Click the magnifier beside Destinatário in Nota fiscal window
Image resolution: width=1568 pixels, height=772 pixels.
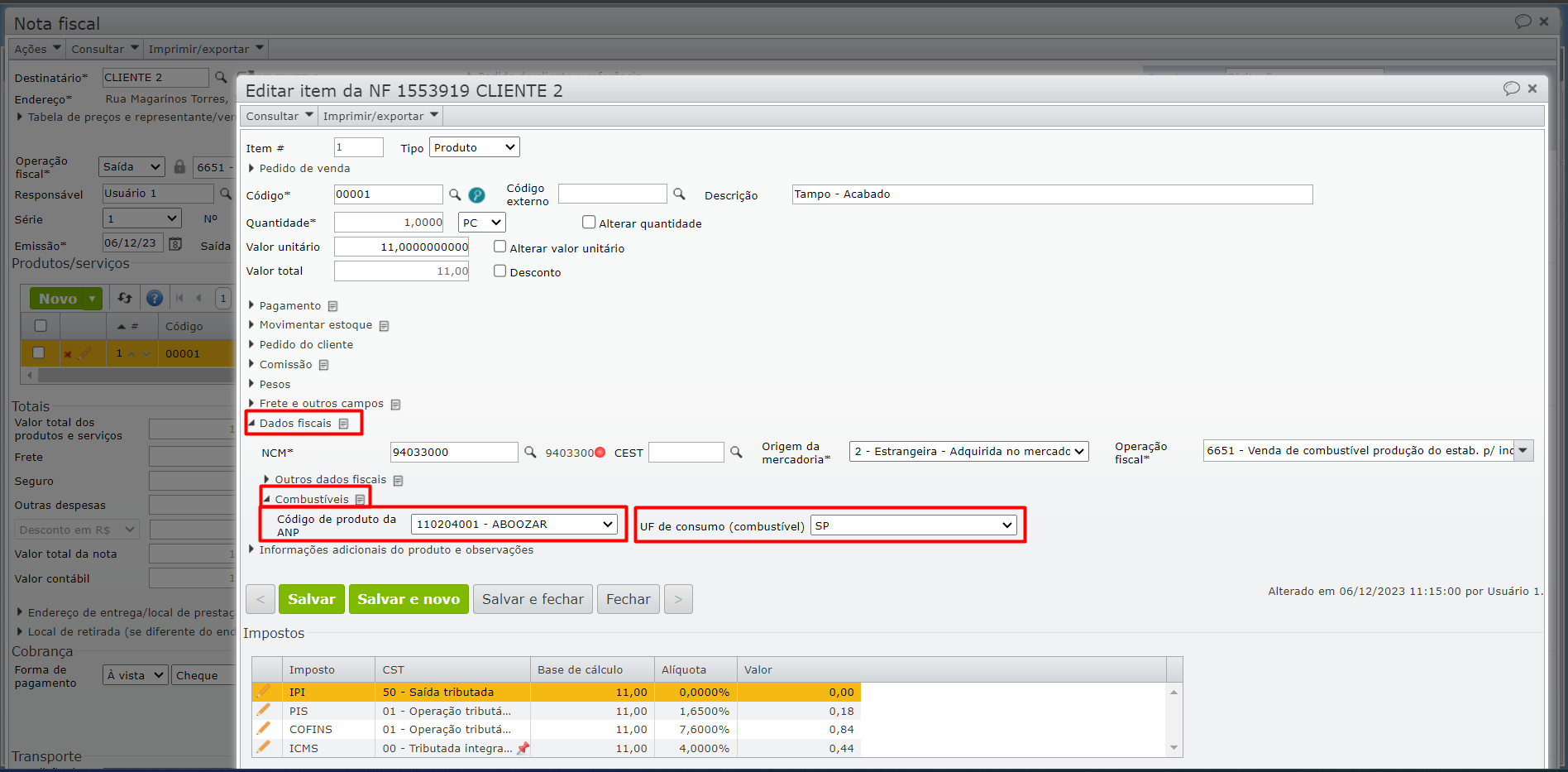tap(221, 77)
